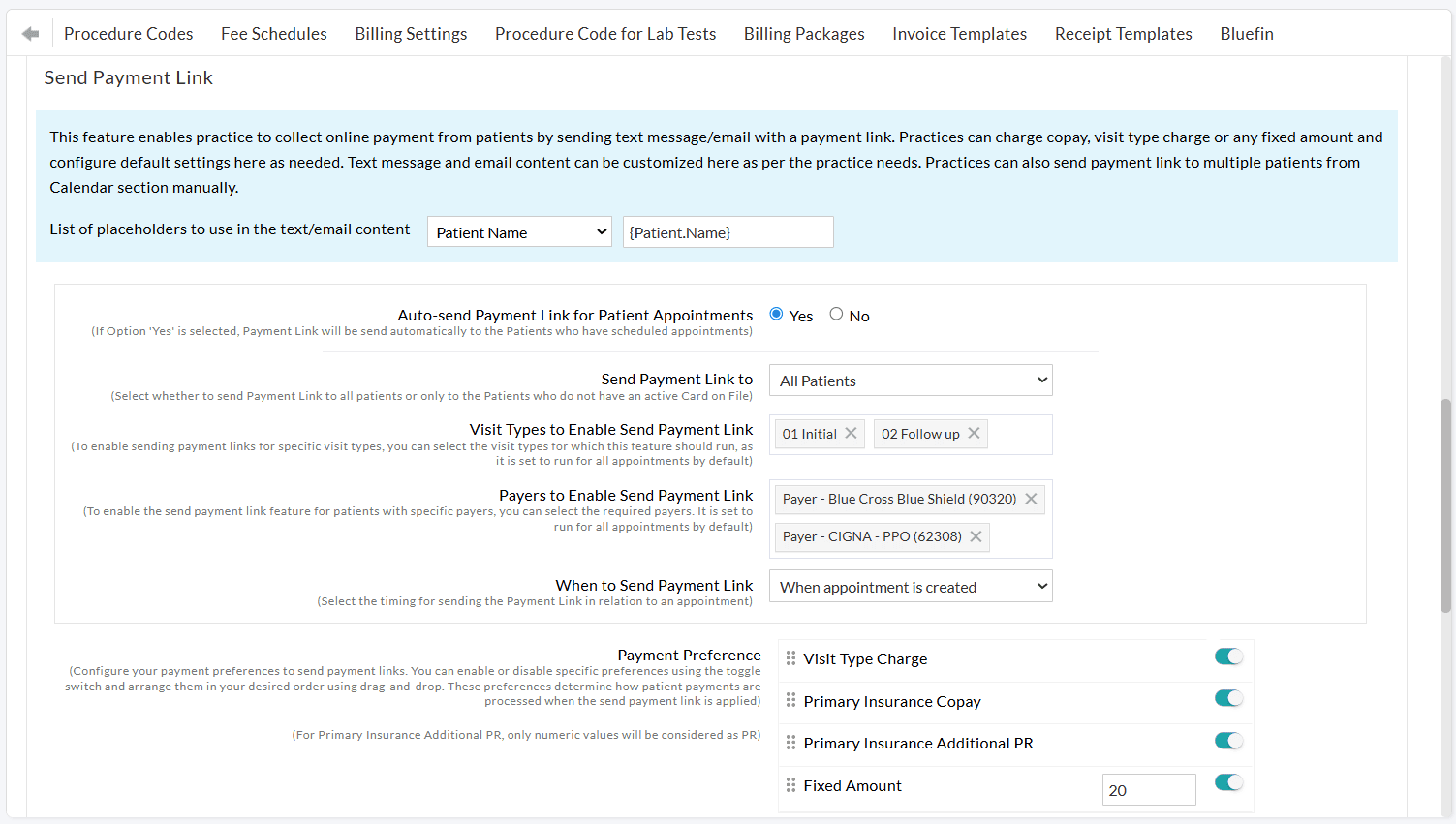Viewport: 1456px width, 824px height.
Task: Disable the Visit Type Charge toggle
Action: coord(1227,656)
